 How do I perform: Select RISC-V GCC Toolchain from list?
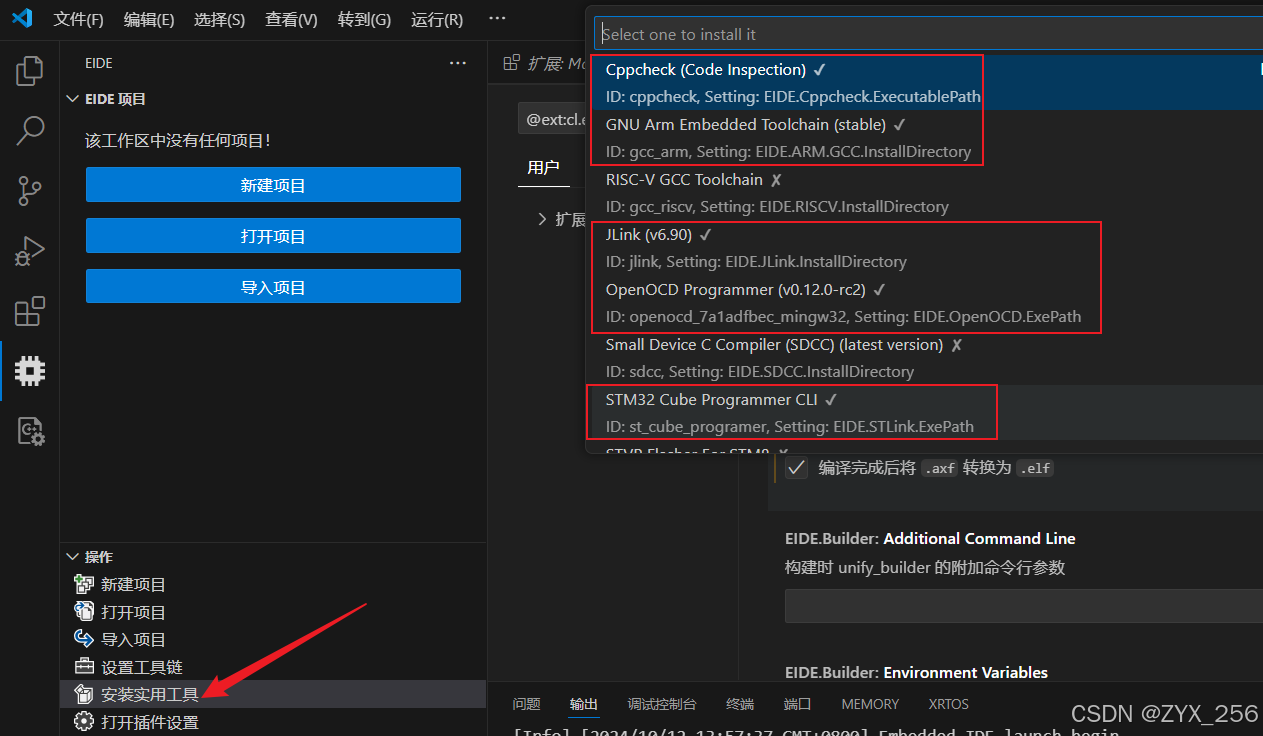pos(926,193)
